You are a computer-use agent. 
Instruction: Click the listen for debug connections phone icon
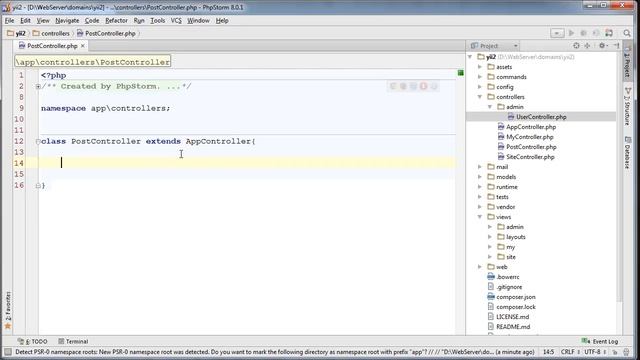click(609, 33)
